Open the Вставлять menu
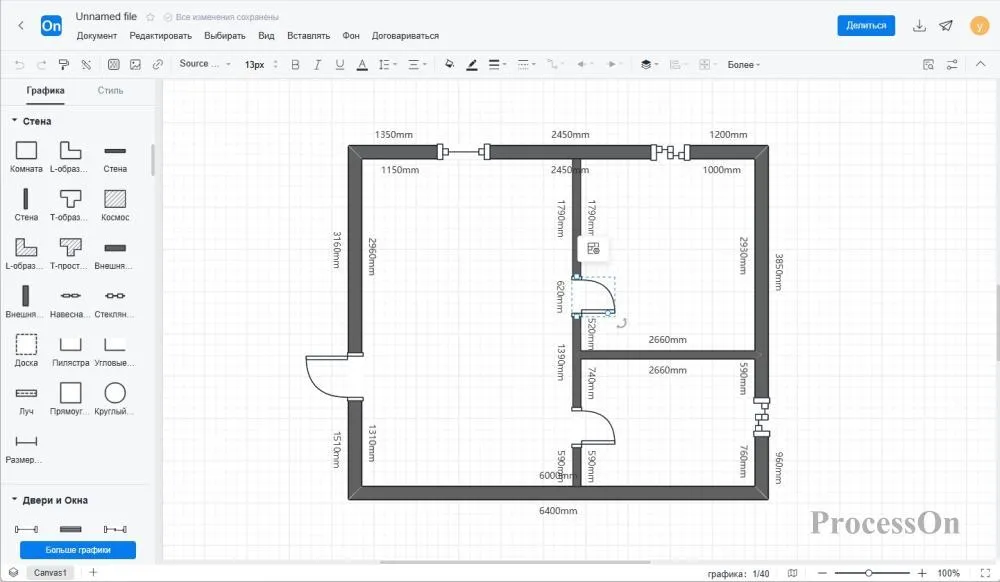Image resolution: width=1000 pixels, height=582 pixels. click(x=309, y=36)
